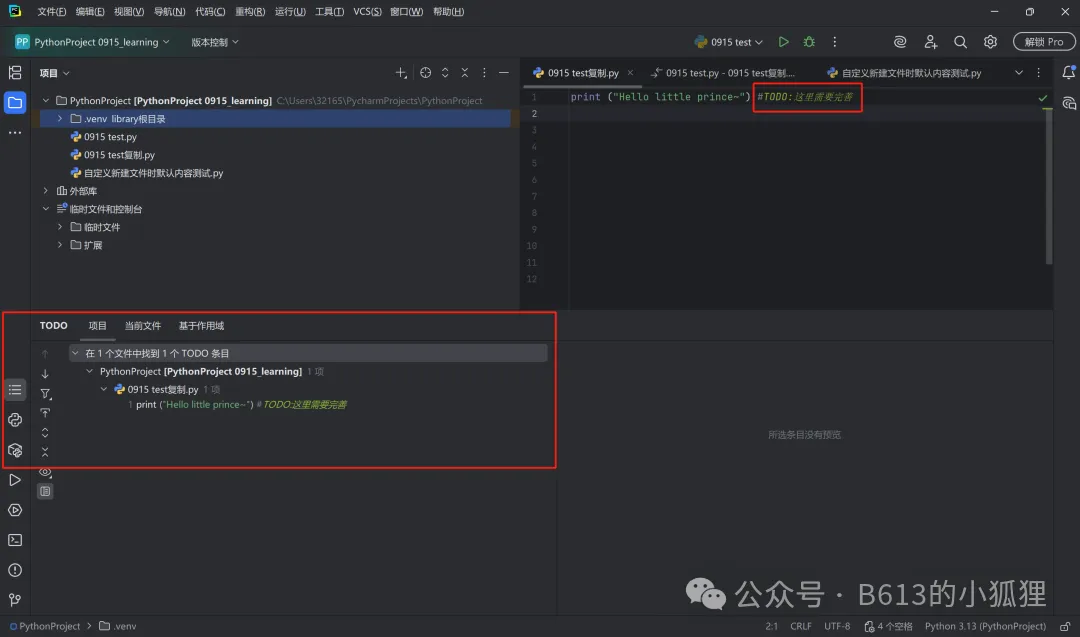Click the editor vertical scrollbar
Image resolution: width=1080 pixels, height=637 pixels.
click(x=1048, y=186)
